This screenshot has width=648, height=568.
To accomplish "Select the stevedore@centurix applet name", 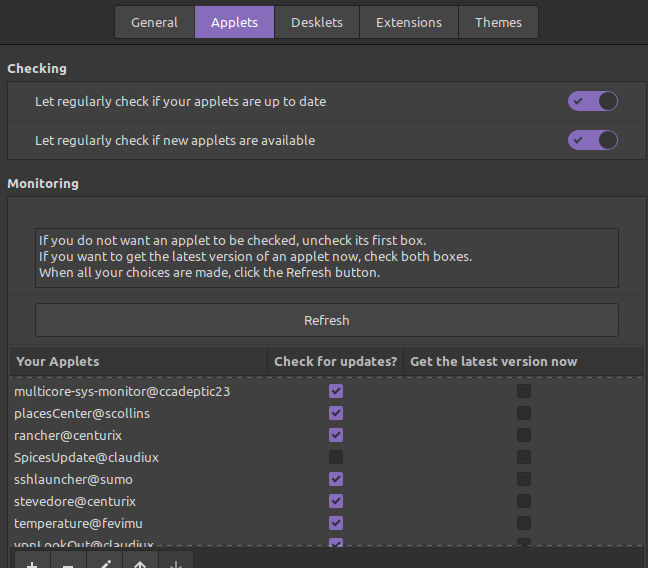I will point(75,501).
